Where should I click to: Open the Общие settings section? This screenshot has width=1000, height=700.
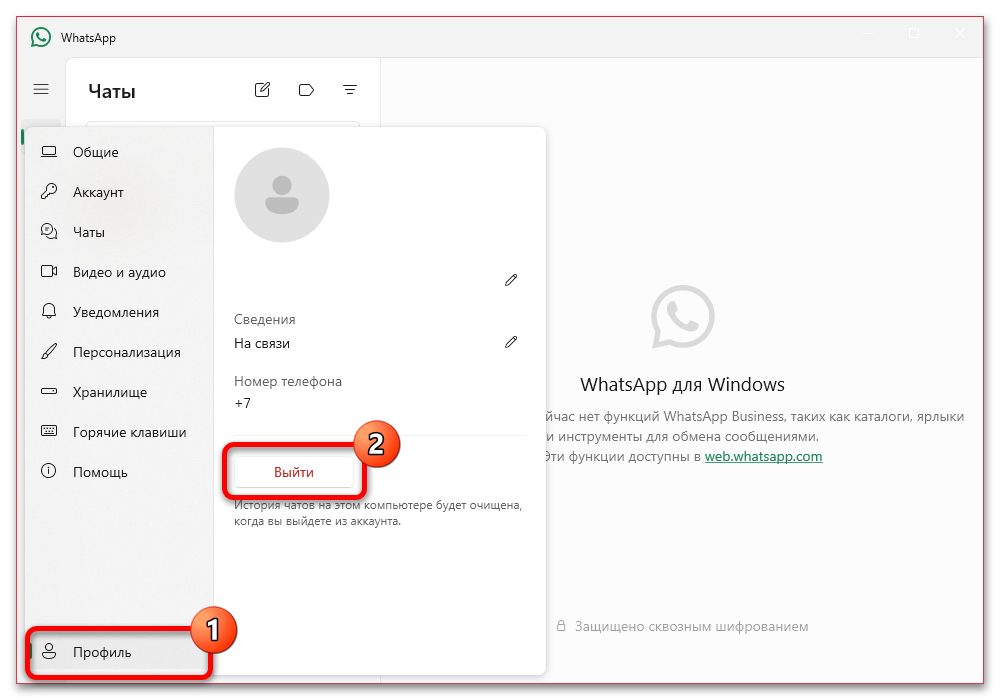pyautogui.click(x=119, y=152)
